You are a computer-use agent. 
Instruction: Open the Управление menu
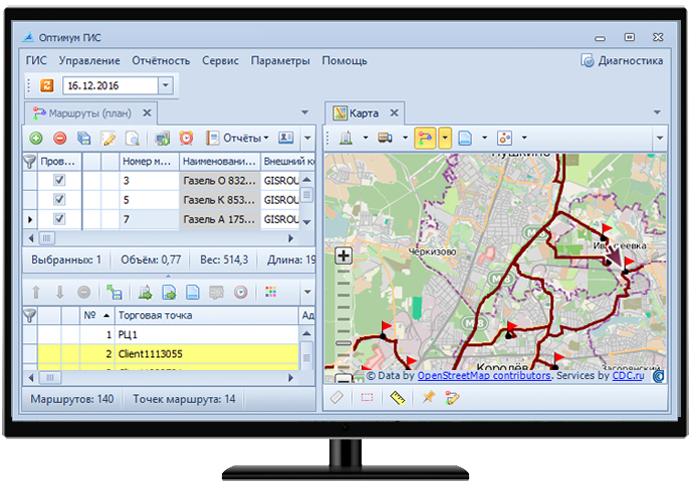click(x=90, y=60)
